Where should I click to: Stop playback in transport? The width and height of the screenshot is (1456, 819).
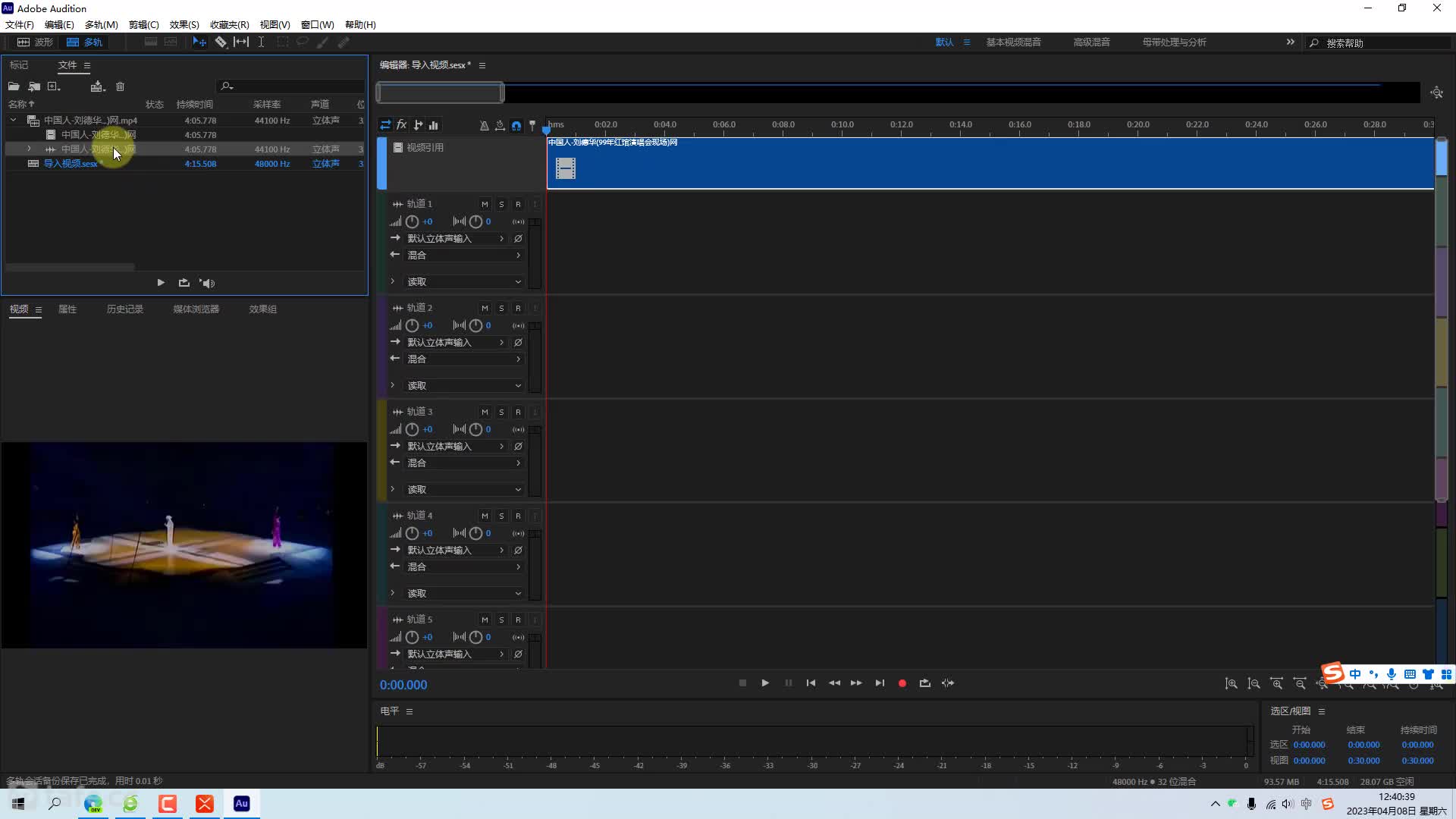tap(742, 683)
